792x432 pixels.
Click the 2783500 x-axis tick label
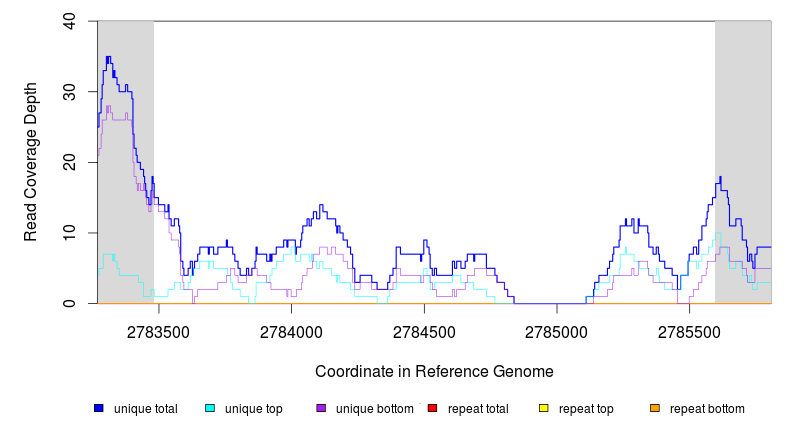(x=159, y=329)
